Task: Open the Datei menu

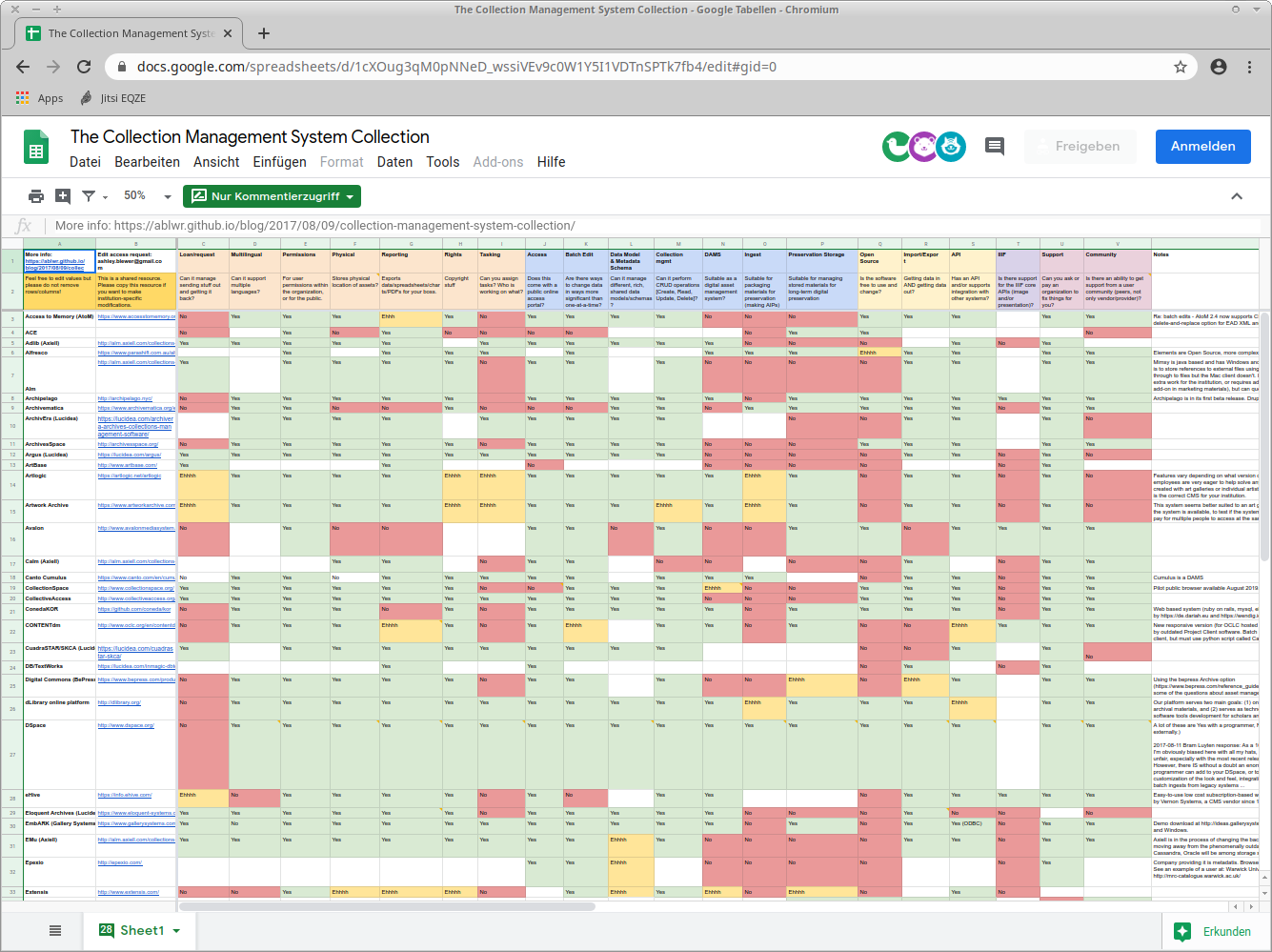Action: (x=85, y=162)
